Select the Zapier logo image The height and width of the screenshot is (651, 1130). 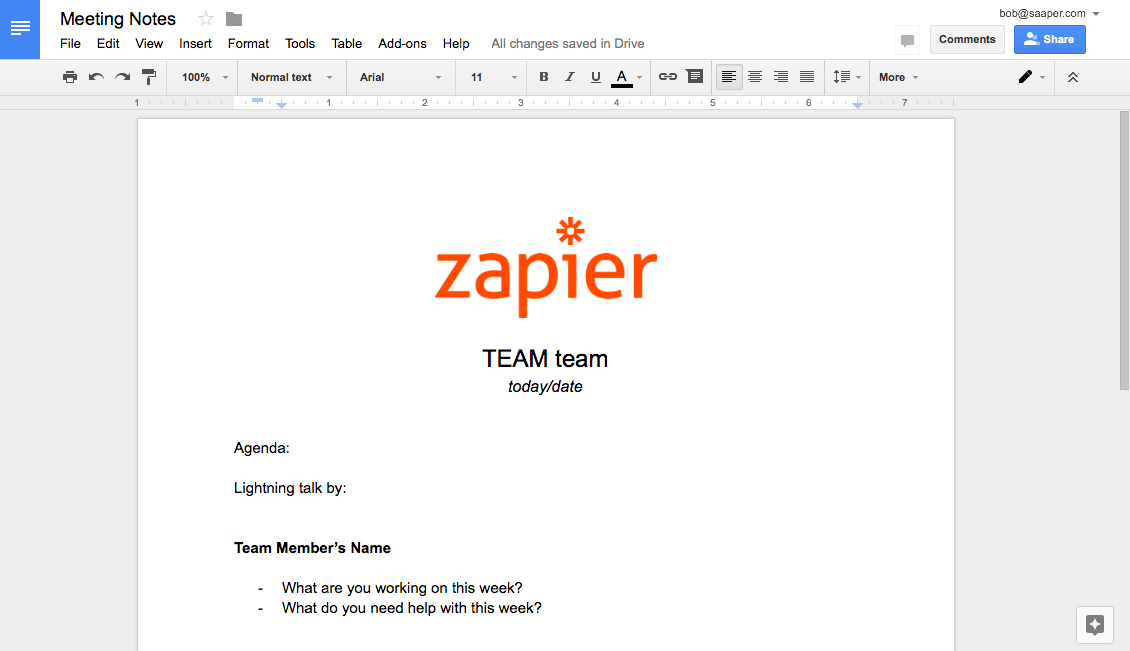[546, 267]
